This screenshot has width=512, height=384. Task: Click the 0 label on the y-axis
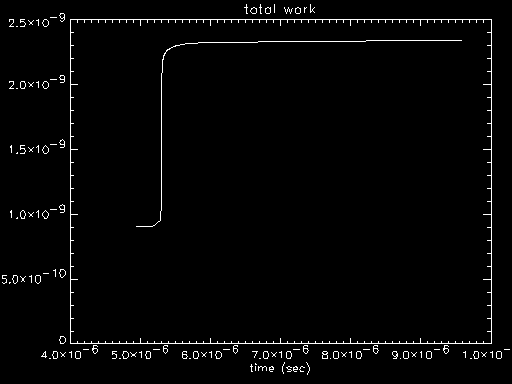[63, 340]
